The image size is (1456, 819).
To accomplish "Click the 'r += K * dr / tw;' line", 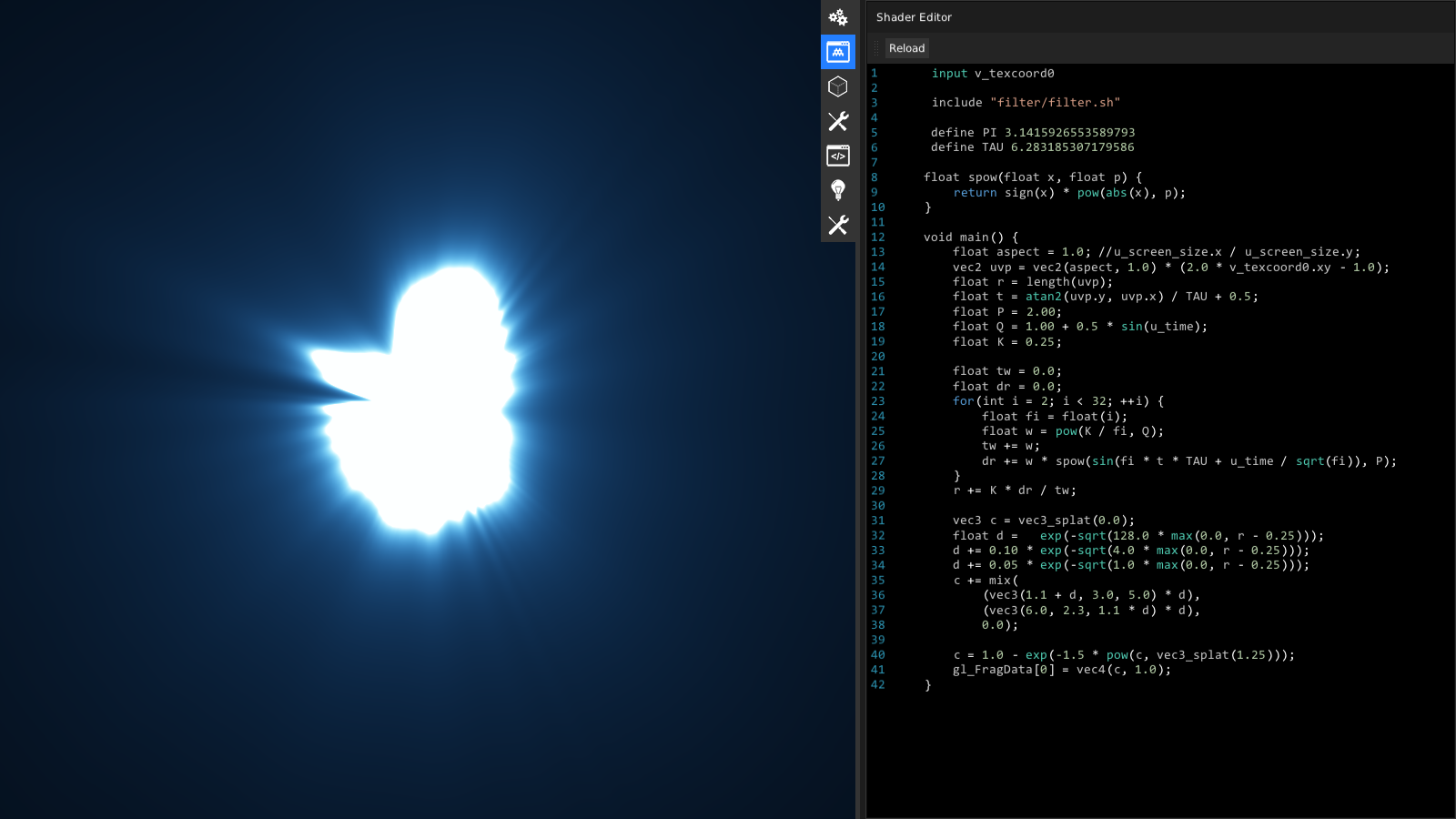I will 1015,490.
